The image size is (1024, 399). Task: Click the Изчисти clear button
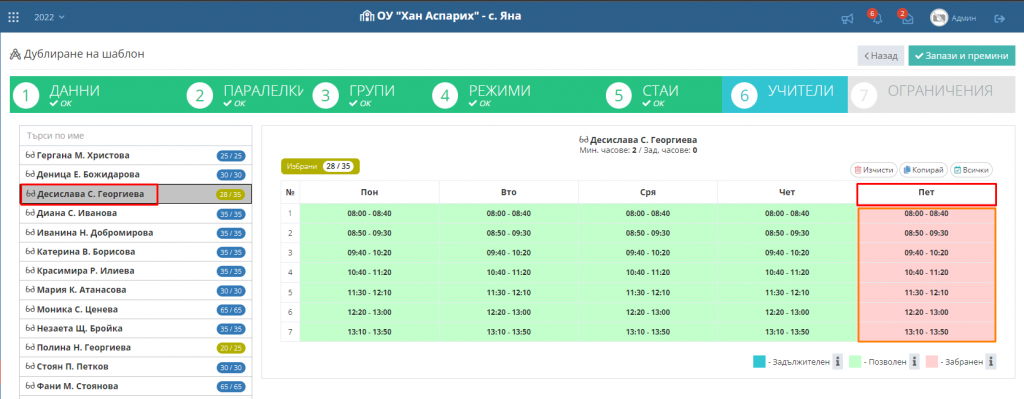point(873,170)
